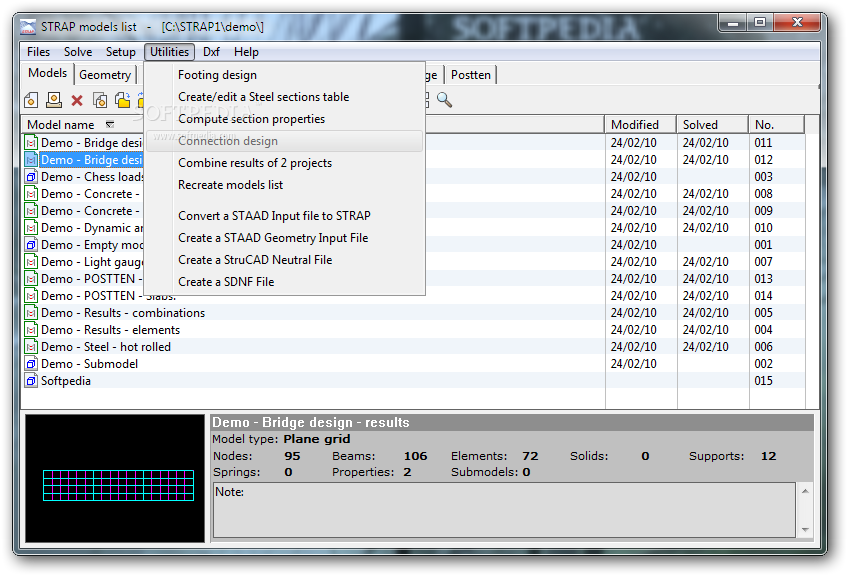Click the STRAP app icon in title bar

coord(28,27)
